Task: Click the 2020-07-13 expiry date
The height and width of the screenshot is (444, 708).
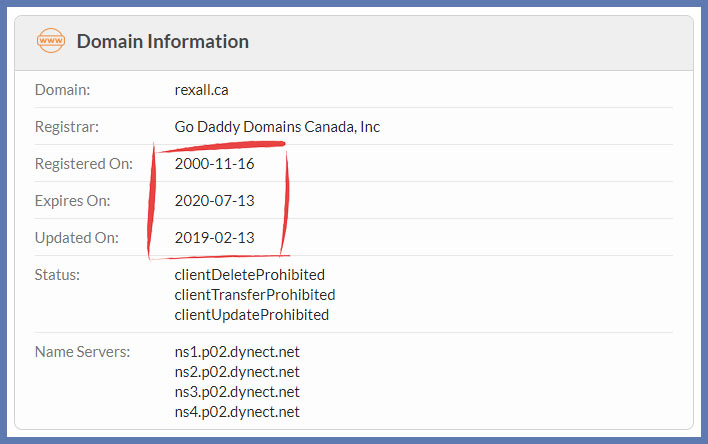Action: [214, 201]
